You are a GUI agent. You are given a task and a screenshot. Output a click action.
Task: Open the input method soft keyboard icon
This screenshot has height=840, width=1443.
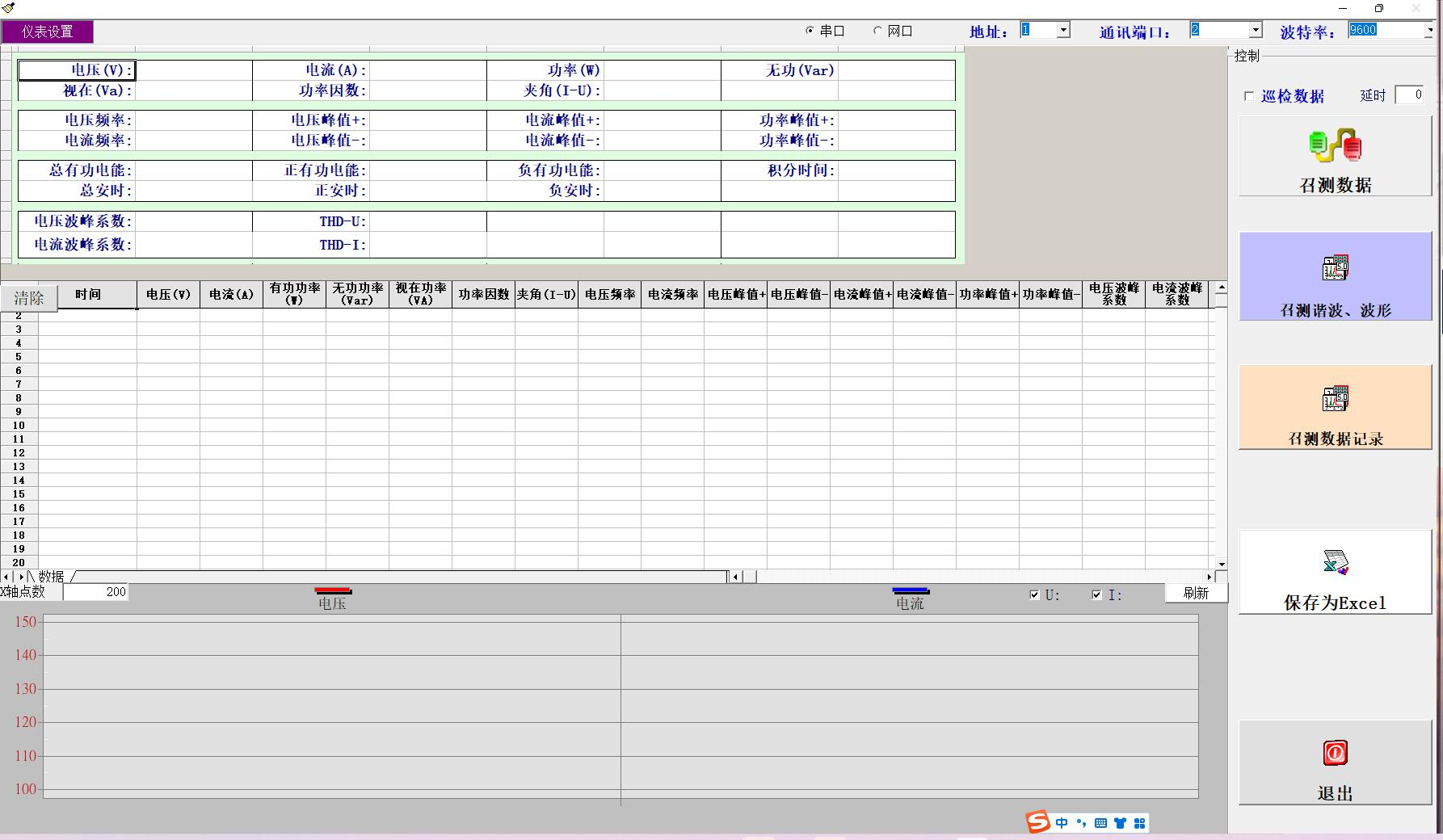[x=1100, y=823]
